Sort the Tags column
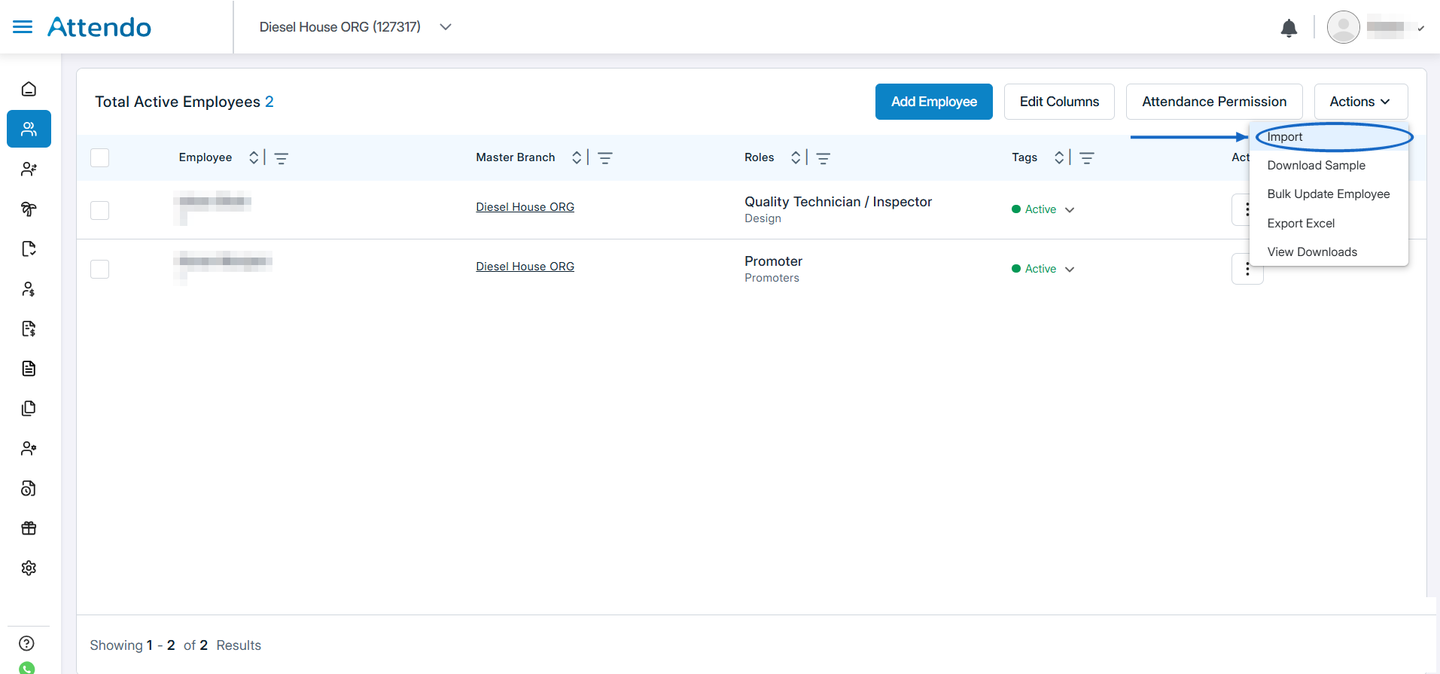The image size is (1440, 674). click(x=1060, y=158)
